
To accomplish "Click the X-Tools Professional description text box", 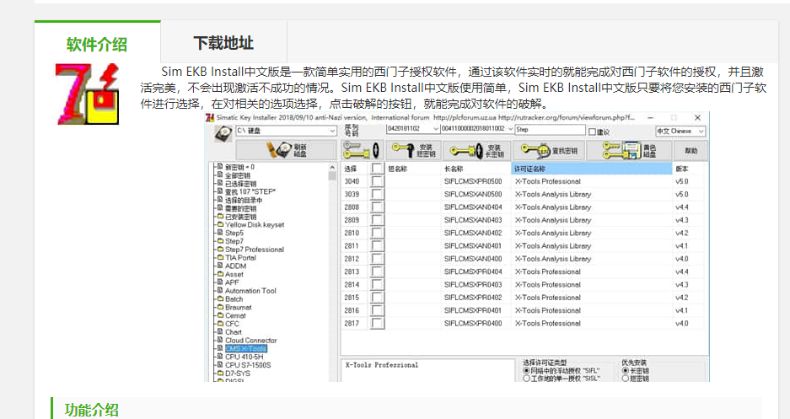I will [x=428, y=370].
